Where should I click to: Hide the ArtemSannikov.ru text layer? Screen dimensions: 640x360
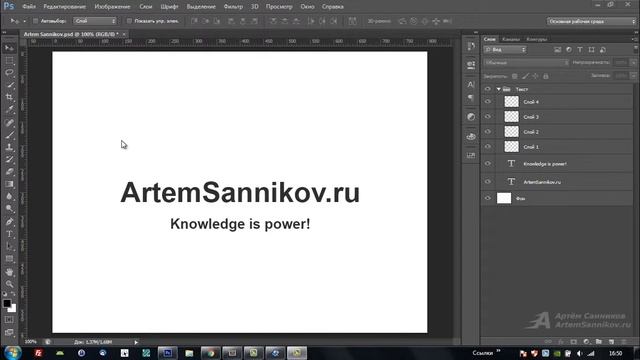(488, 182)
